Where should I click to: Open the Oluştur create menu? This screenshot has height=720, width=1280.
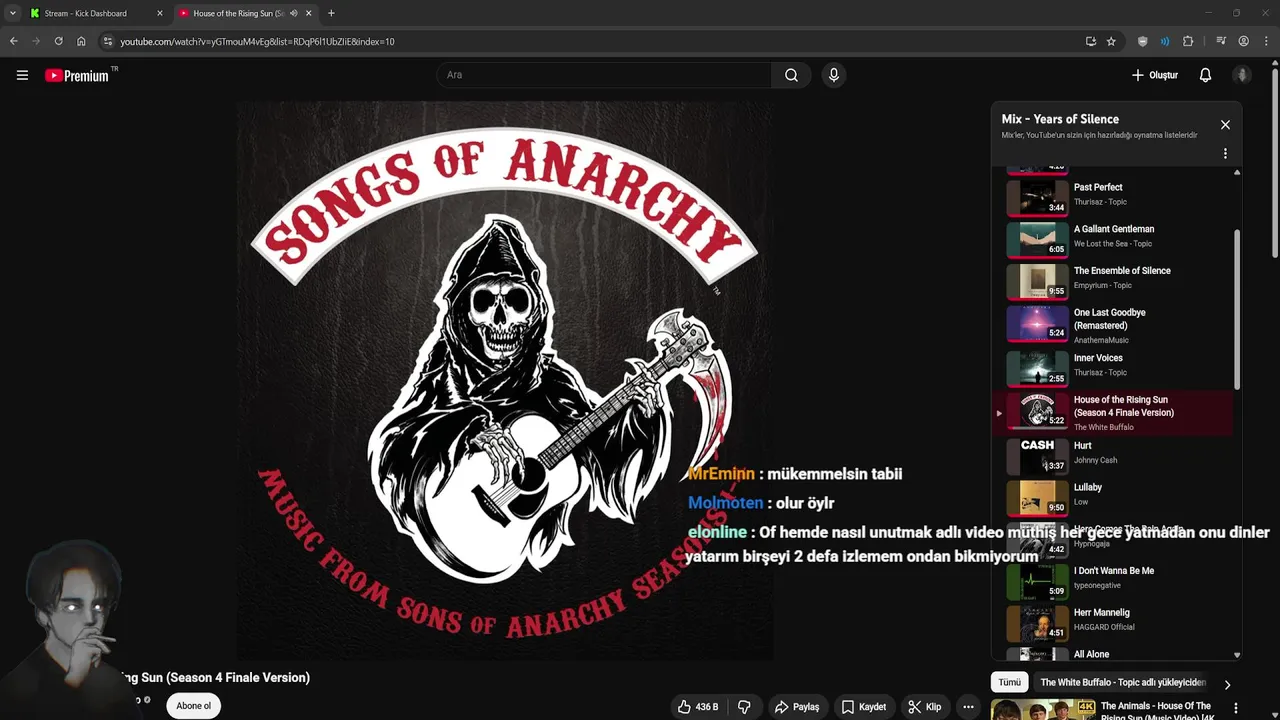1154,75
